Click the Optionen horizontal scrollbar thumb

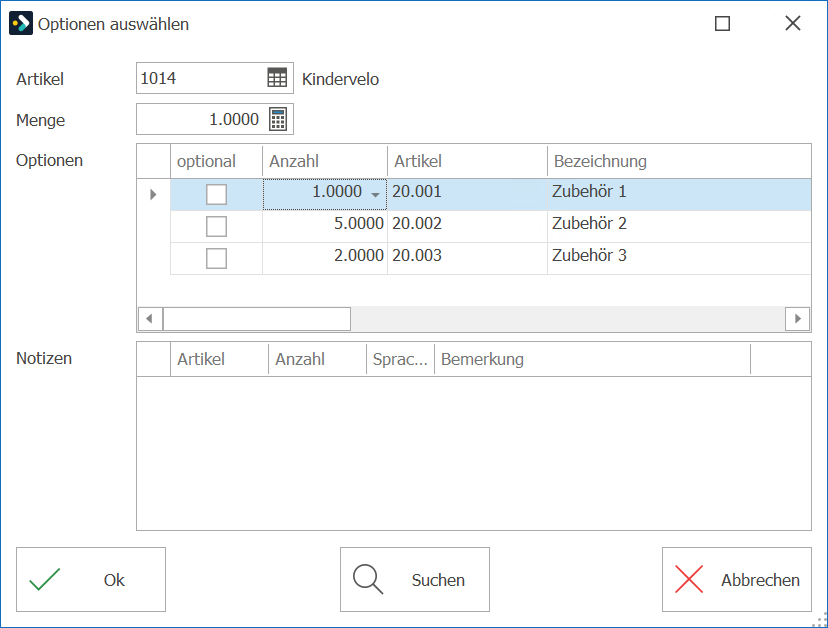click(257, 318)
